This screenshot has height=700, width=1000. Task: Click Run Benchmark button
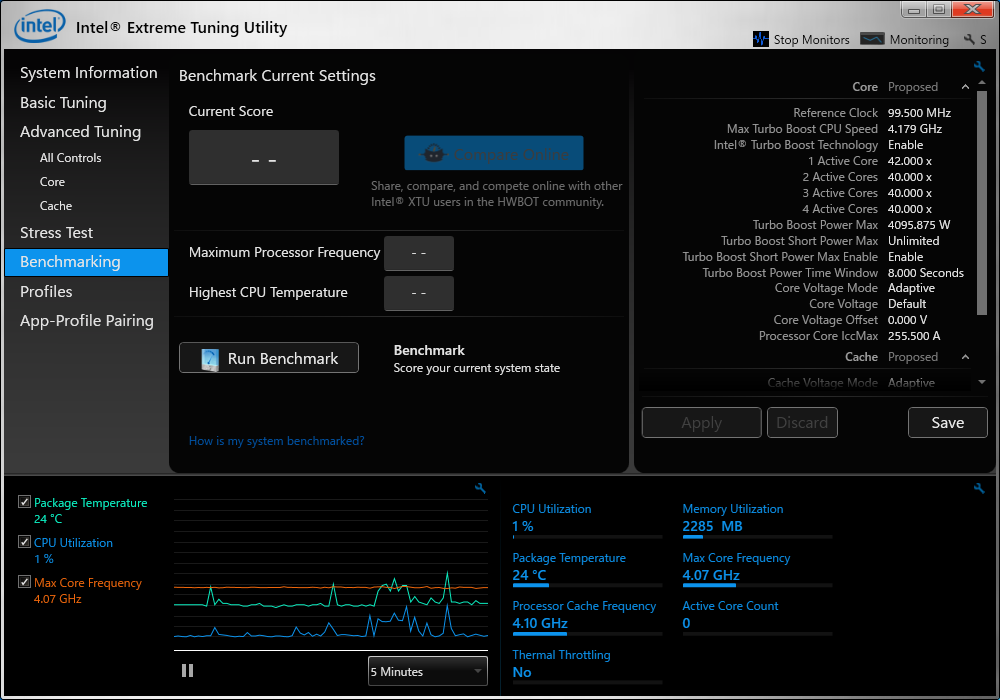(x=268, y=358)
